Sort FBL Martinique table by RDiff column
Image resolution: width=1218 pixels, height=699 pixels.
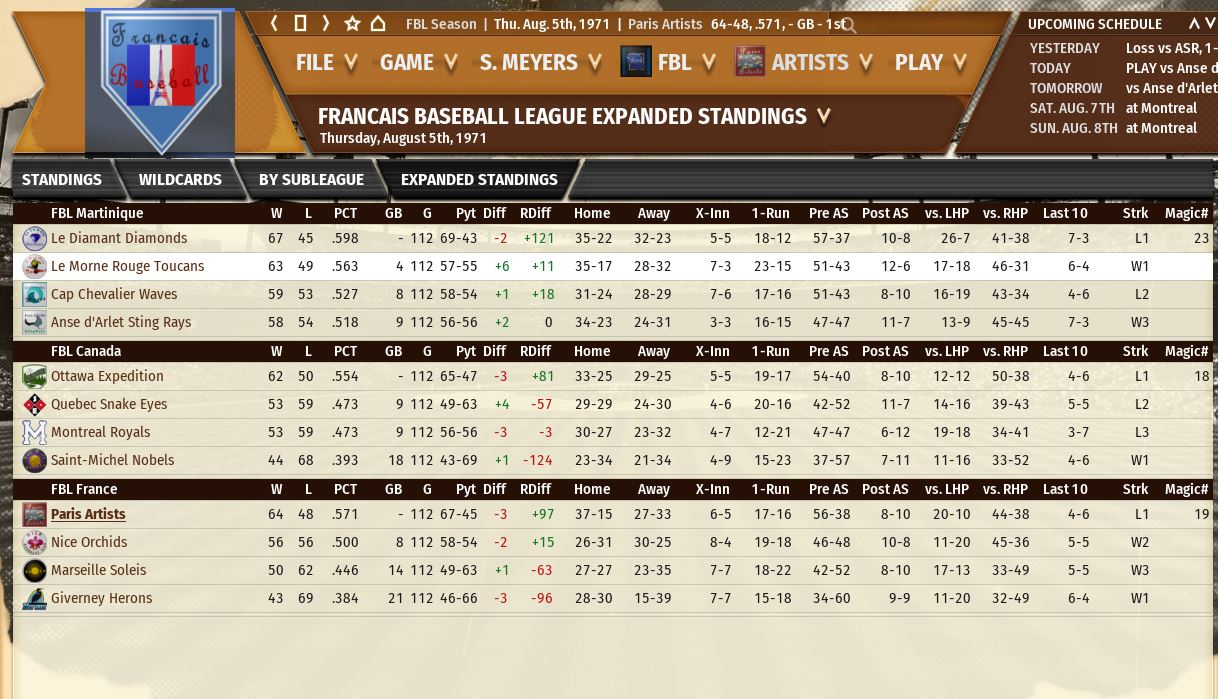pos(535,213)
